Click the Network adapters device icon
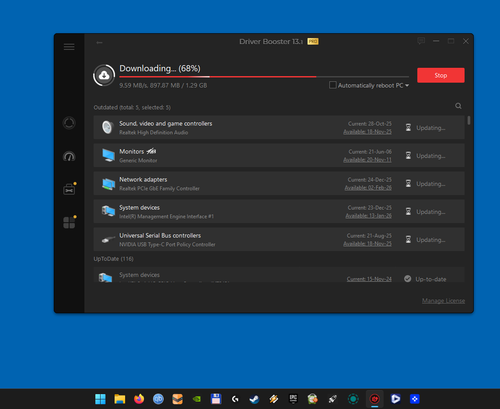 pos(108,184)
